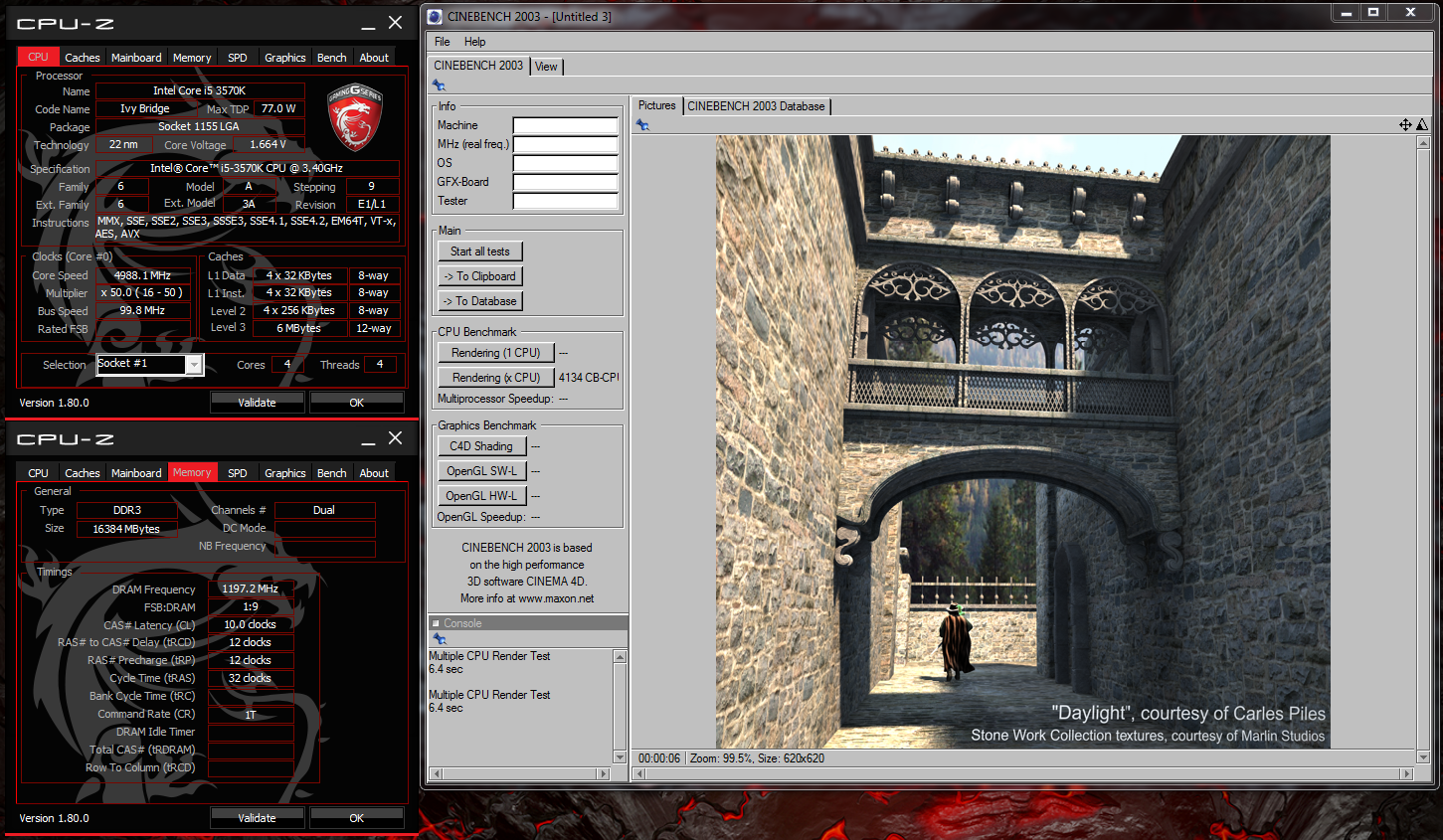Start the C4D Shading test
1443x840 pixels.
click(x=481, y=446)
